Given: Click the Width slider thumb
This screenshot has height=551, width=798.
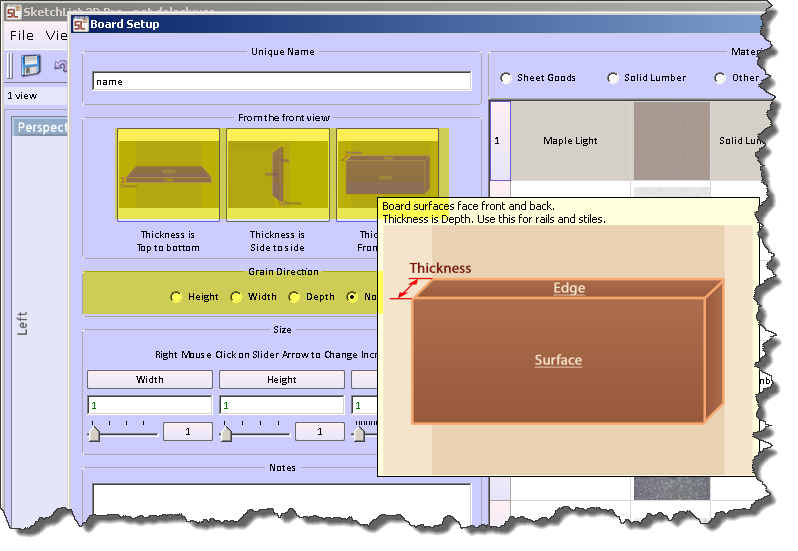Looking at the screenshot, I should pos(94,433).
